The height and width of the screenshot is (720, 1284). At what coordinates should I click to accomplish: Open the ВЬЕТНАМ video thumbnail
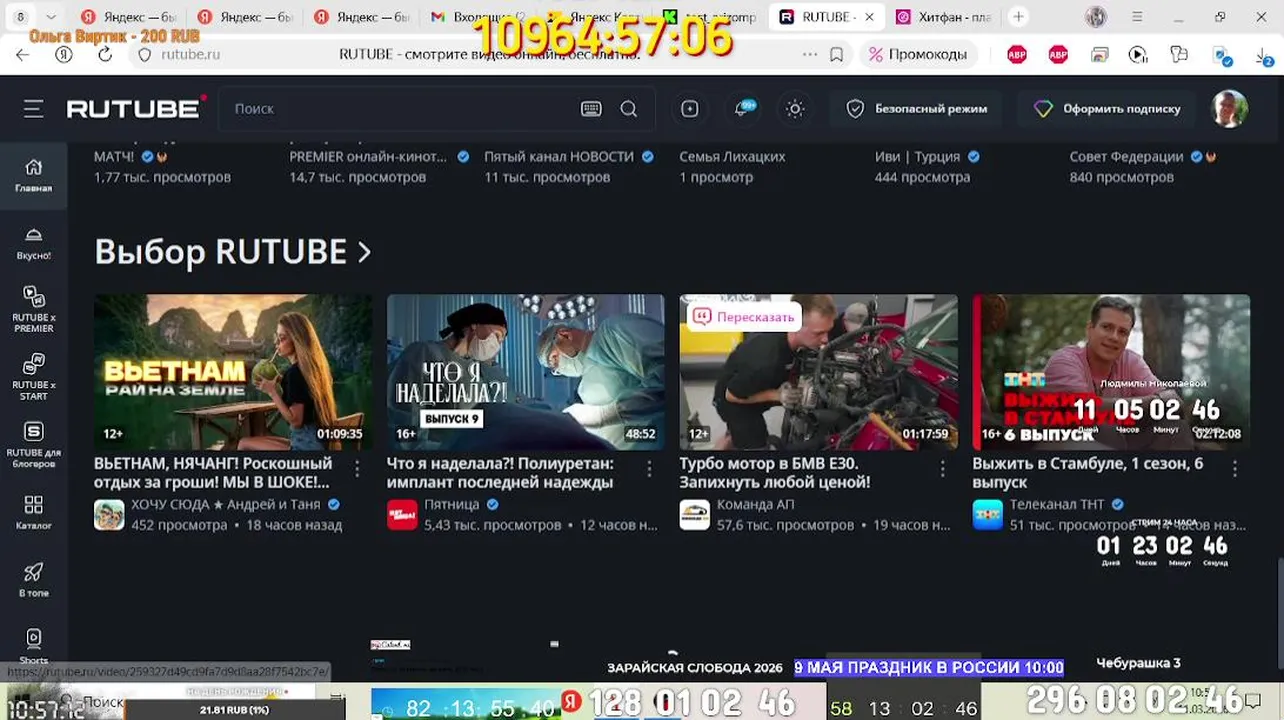pos(232,372)
